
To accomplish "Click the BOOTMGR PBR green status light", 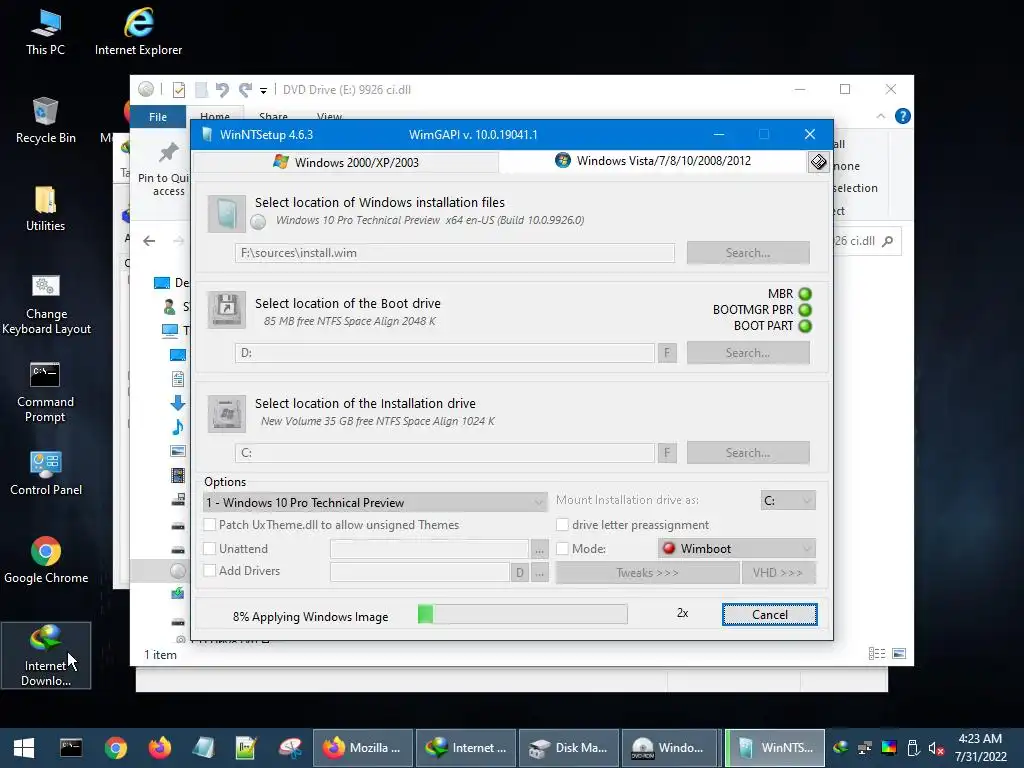I will tap(805, 310).
